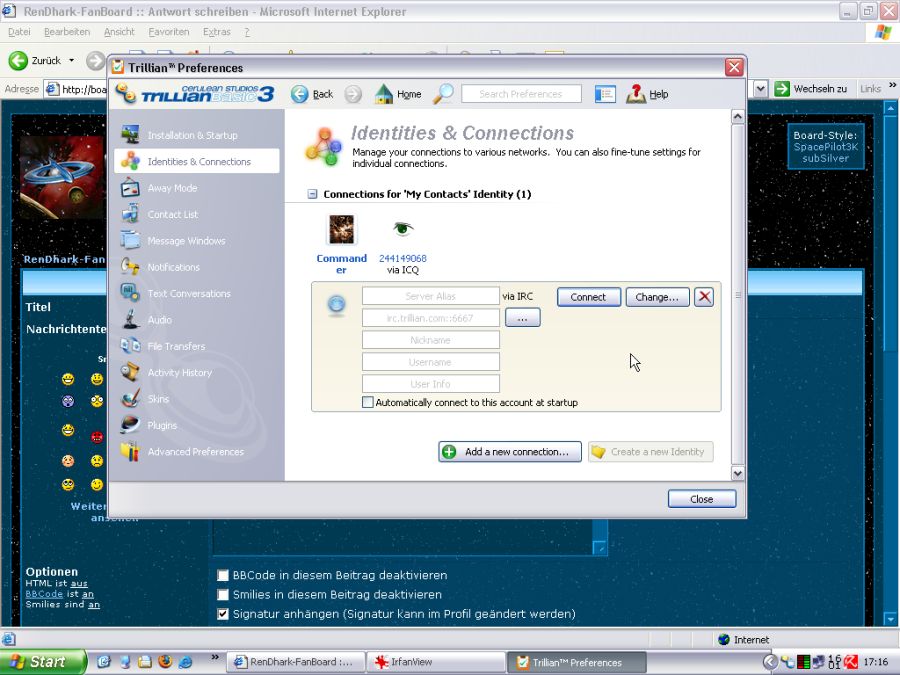Screen dimensions: 900x675
Task: Check BBCode in diesem Beitrag deaktivieren
Action: (x=223, y=575)
